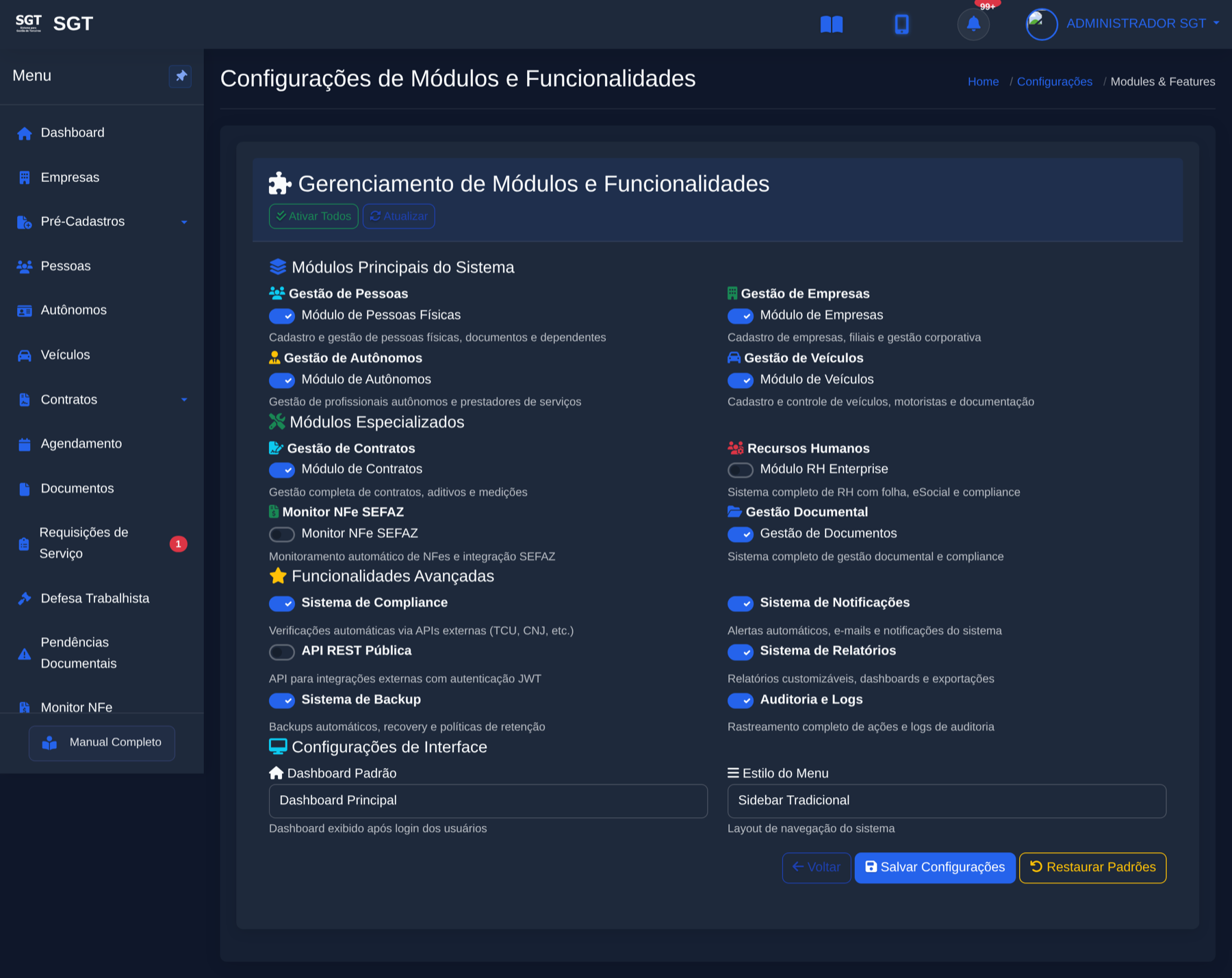Turn on the API REST Pública switch
This screenshot has height=978, width=1232.
(282, 652)
